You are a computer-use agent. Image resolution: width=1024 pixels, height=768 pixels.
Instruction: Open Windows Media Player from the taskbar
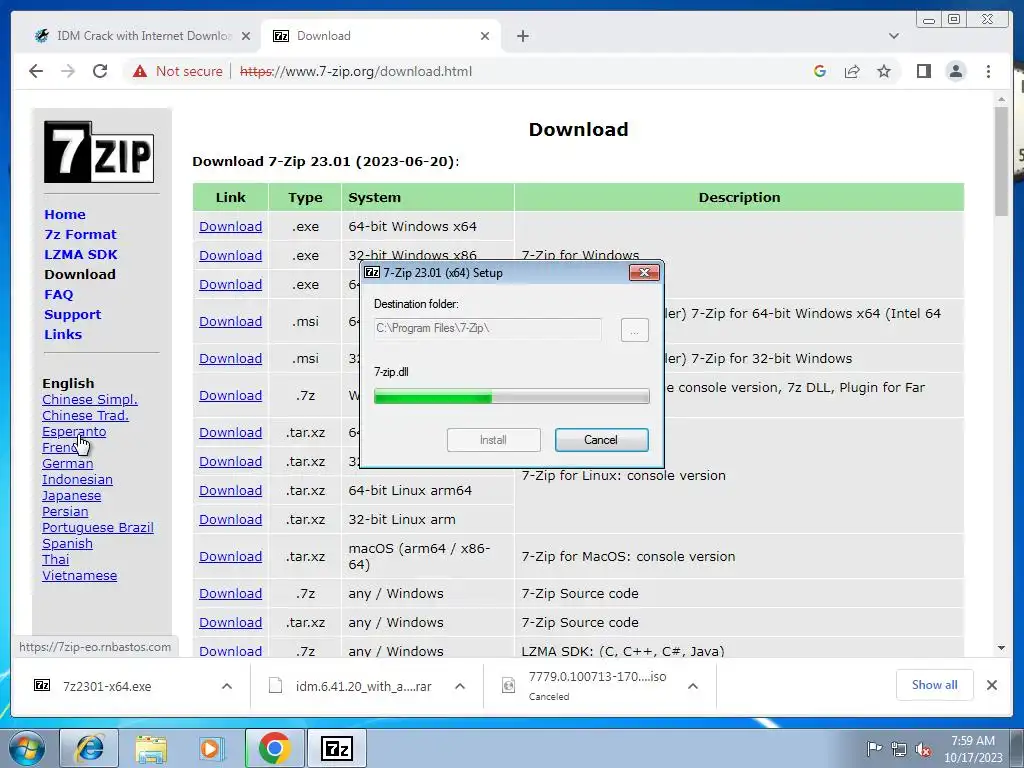tap(212, 748)
